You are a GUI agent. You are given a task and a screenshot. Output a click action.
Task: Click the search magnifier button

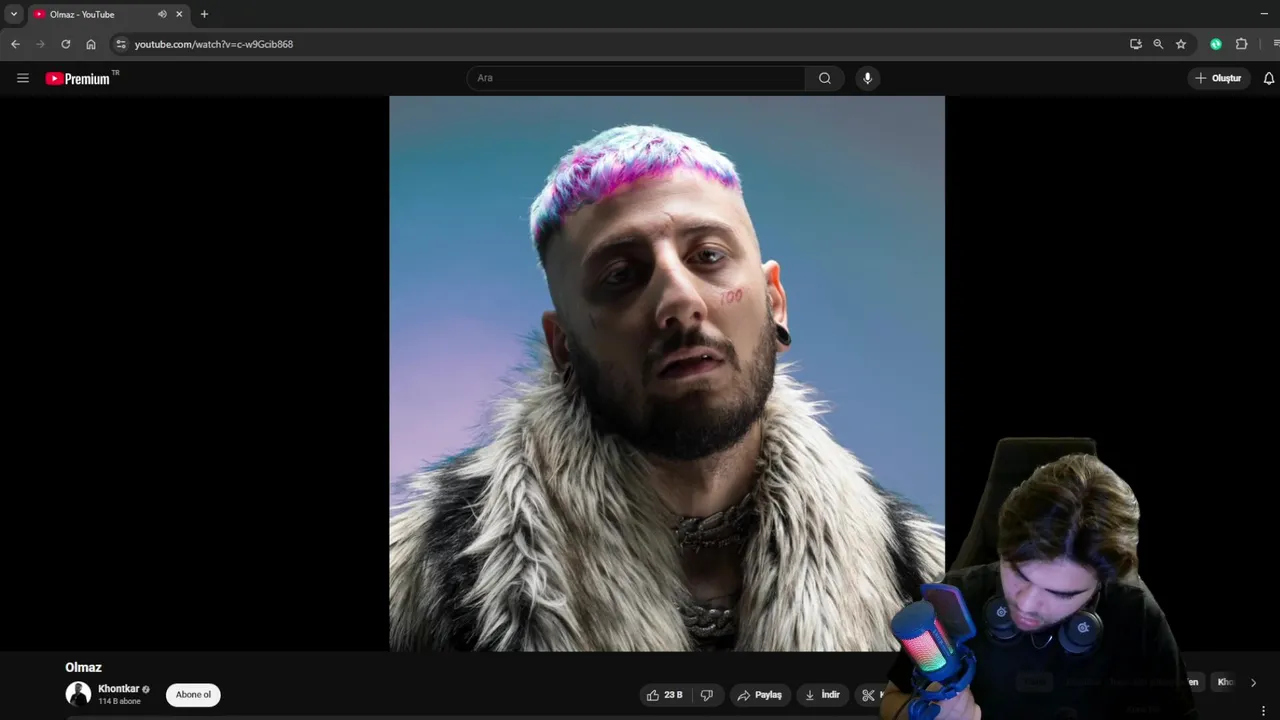click(x=824, y=78)
